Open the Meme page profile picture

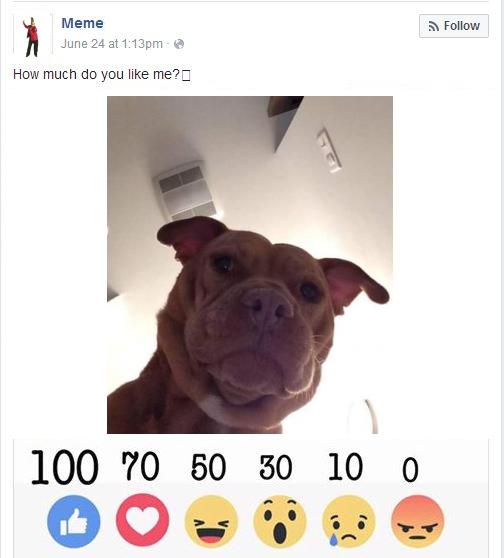32,35
